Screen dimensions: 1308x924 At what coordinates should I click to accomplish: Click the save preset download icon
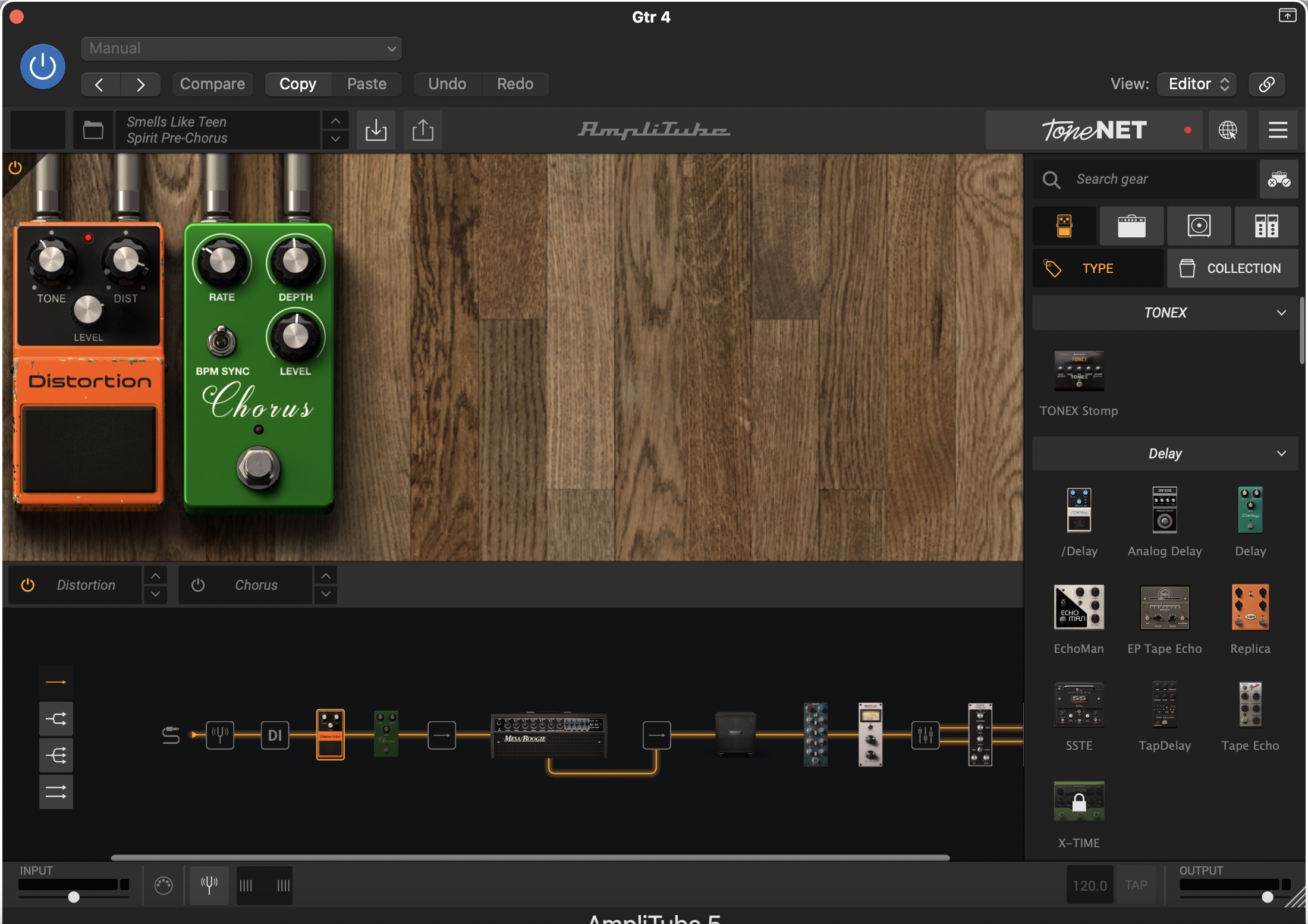tap(376, 130)
